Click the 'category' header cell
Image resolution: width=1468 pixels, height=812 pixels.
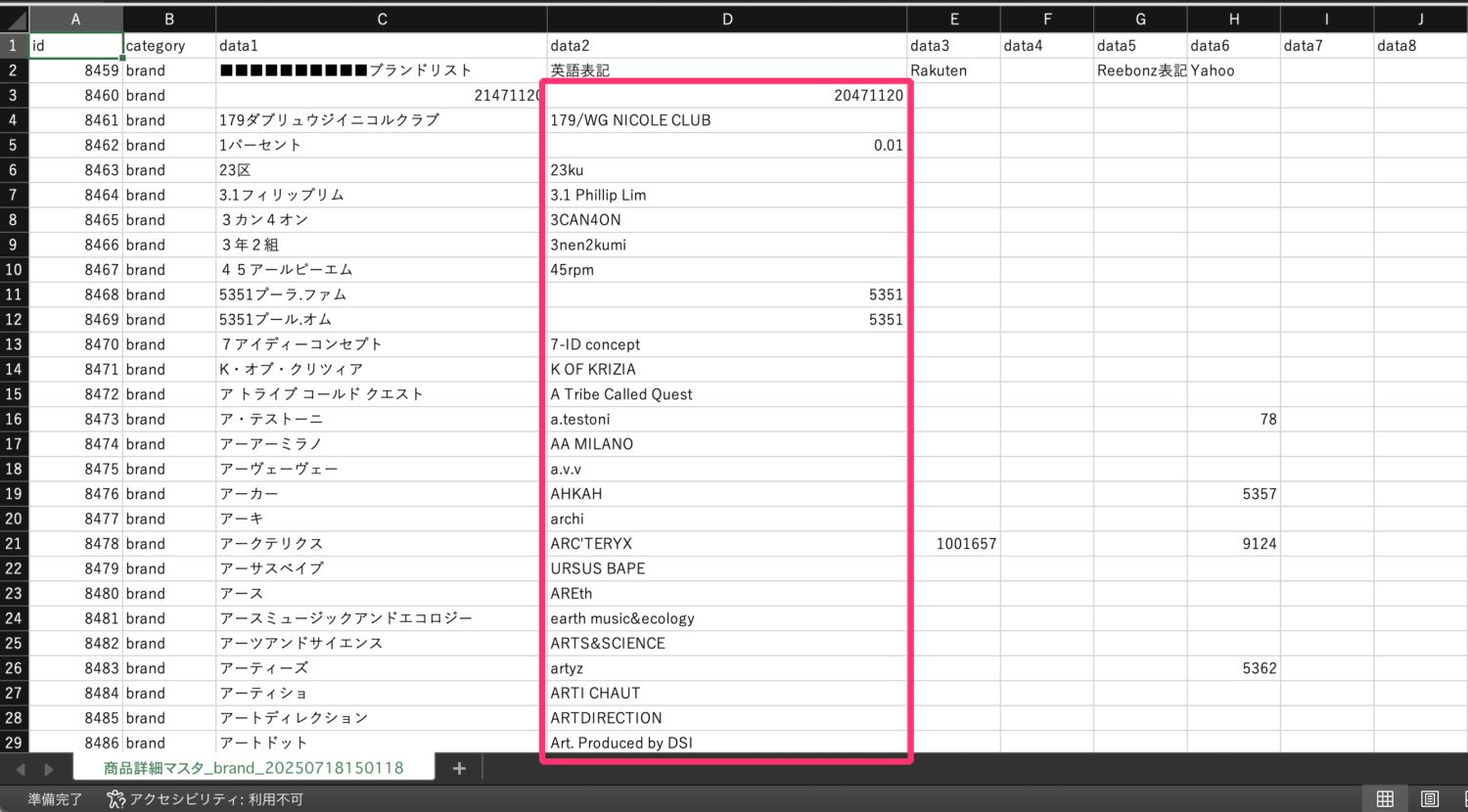[x=169, y=45]
